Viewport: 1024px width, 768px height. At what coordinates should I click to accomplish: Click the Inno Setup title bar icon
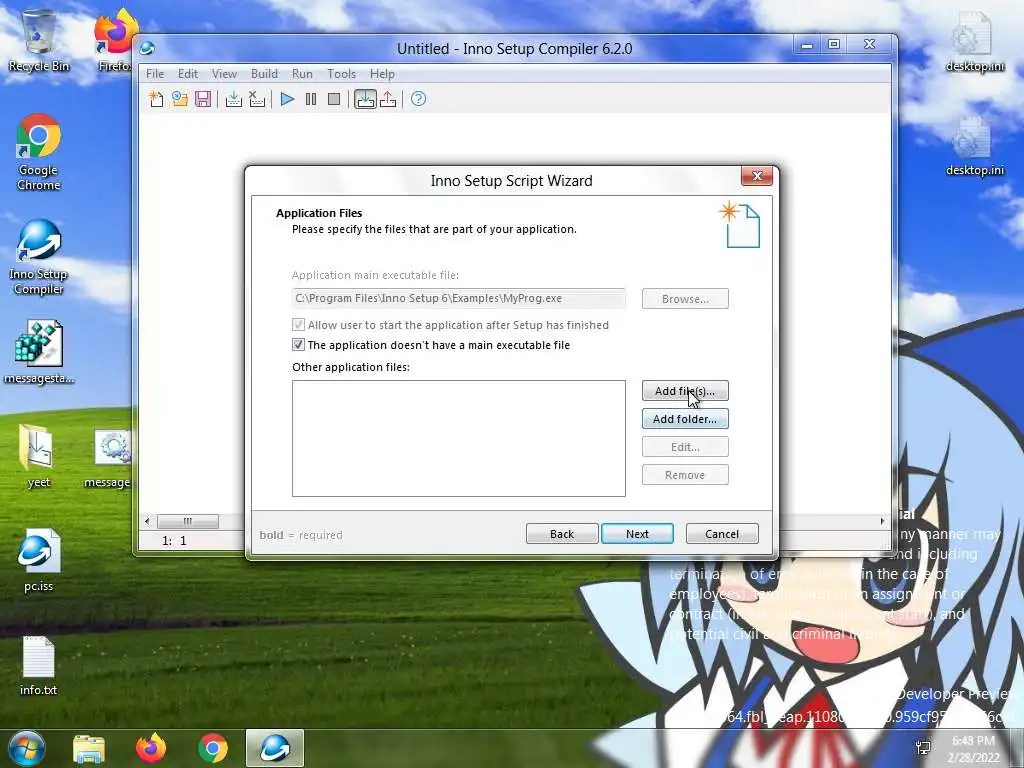coord(148,48)
